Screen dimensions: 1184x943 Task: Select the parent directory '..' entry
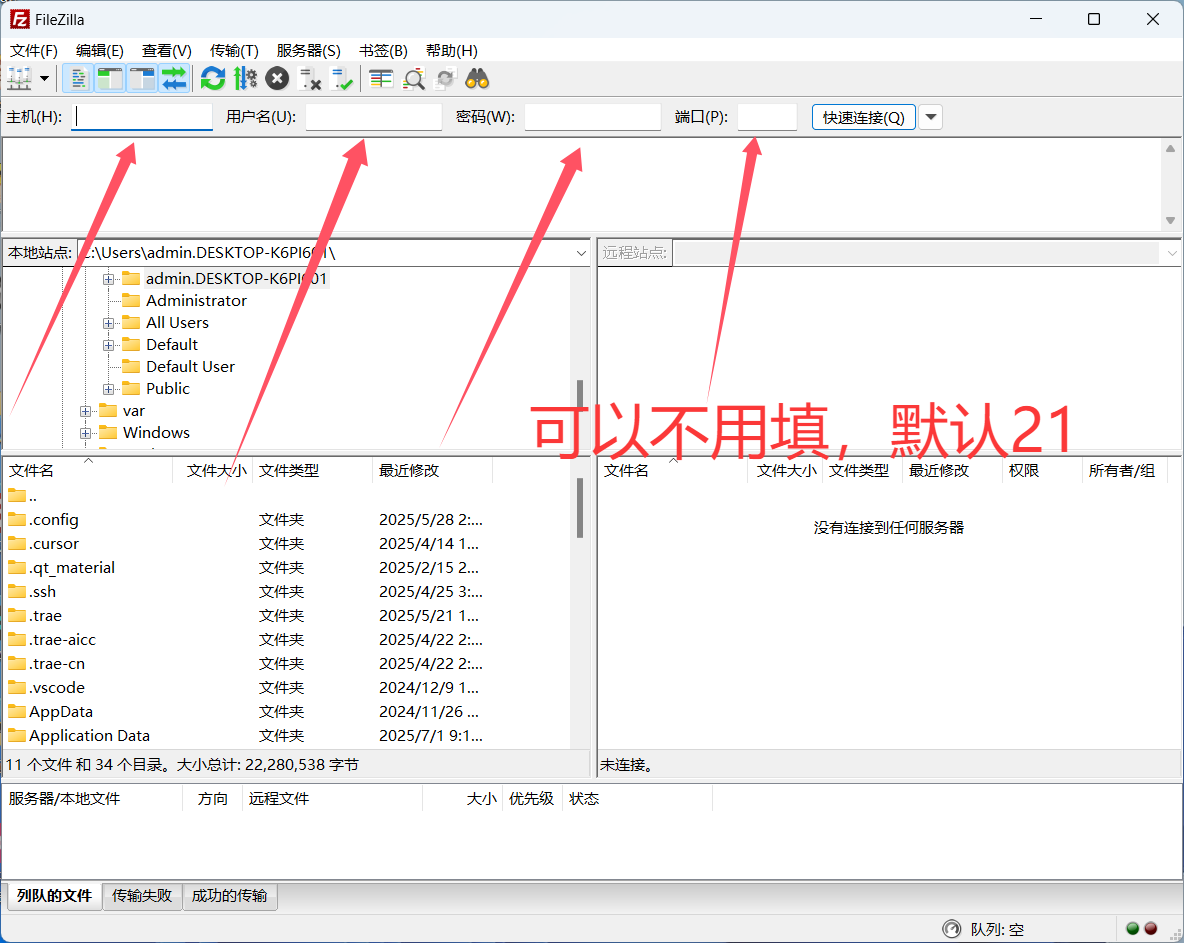click(287, 496)
